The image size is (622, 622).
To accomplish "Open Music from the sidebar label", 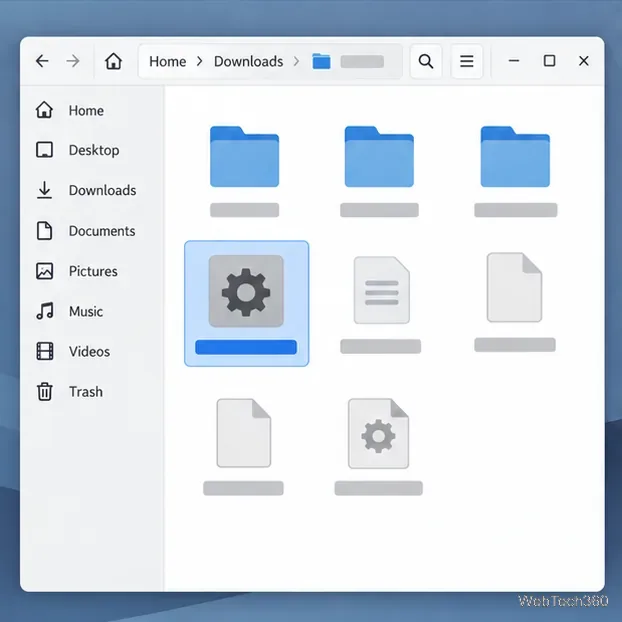I will coord(86,311).
